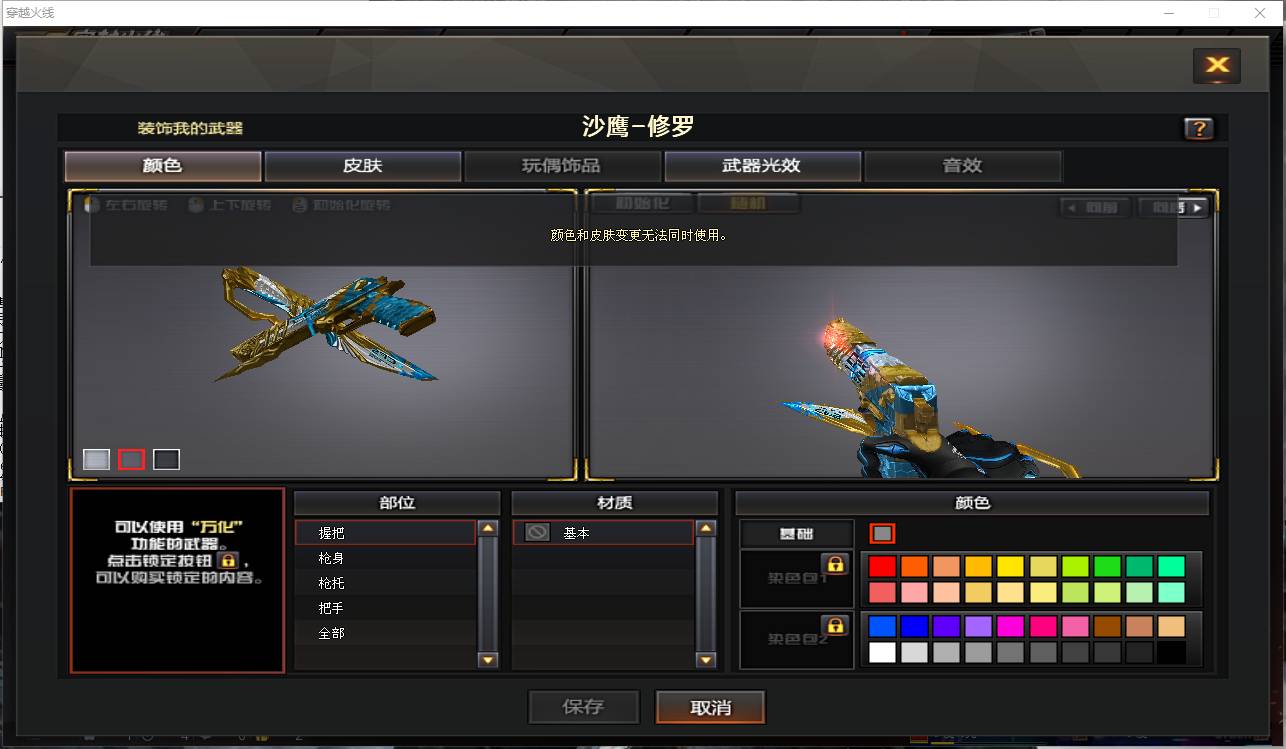Select the red-outlined medium gray background square
Screen dimensions: 1286x749
(131, 459)
